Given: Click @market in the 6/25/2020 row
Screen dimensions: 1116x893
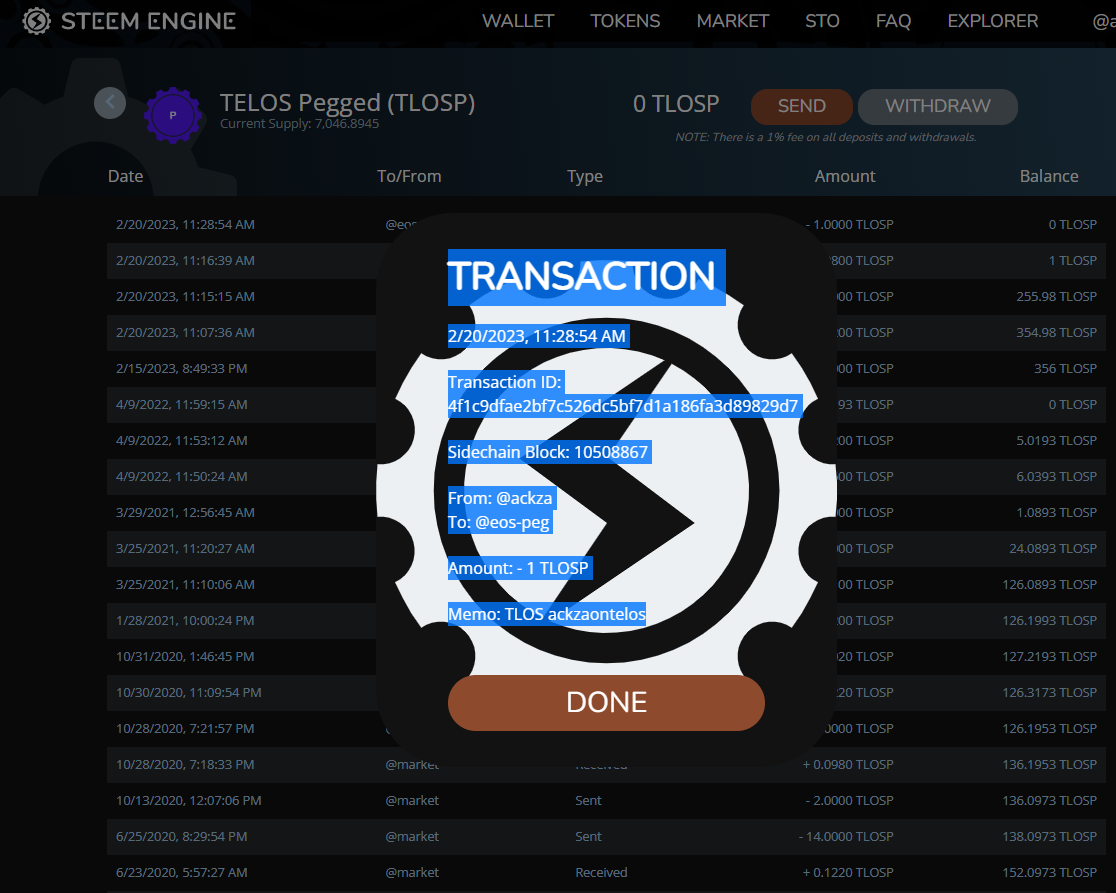Looking at the screenshot, I should (x=412, y=836).
